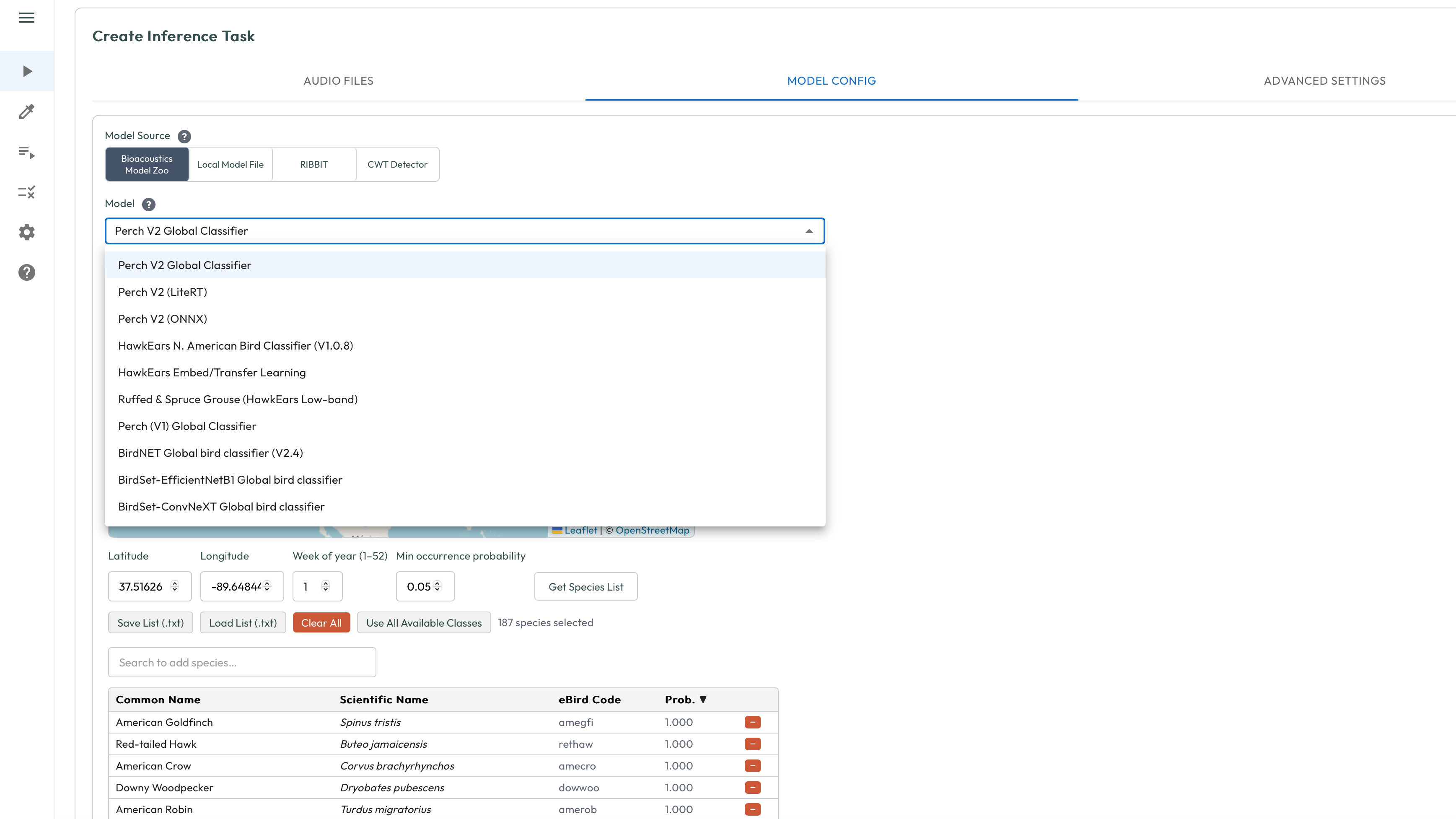Open the review checklist icon in sidebar

(x=26, y=192)
